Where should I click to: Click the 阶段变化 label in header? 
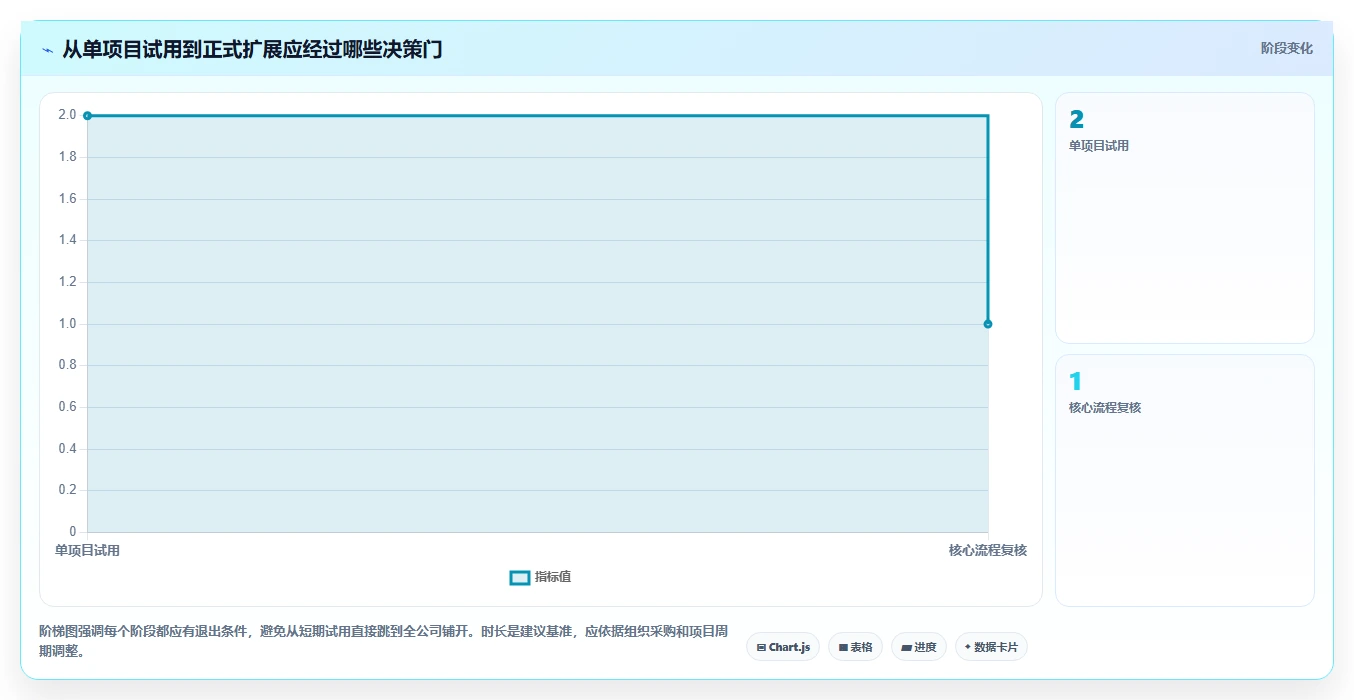[x=1286, y=48]
